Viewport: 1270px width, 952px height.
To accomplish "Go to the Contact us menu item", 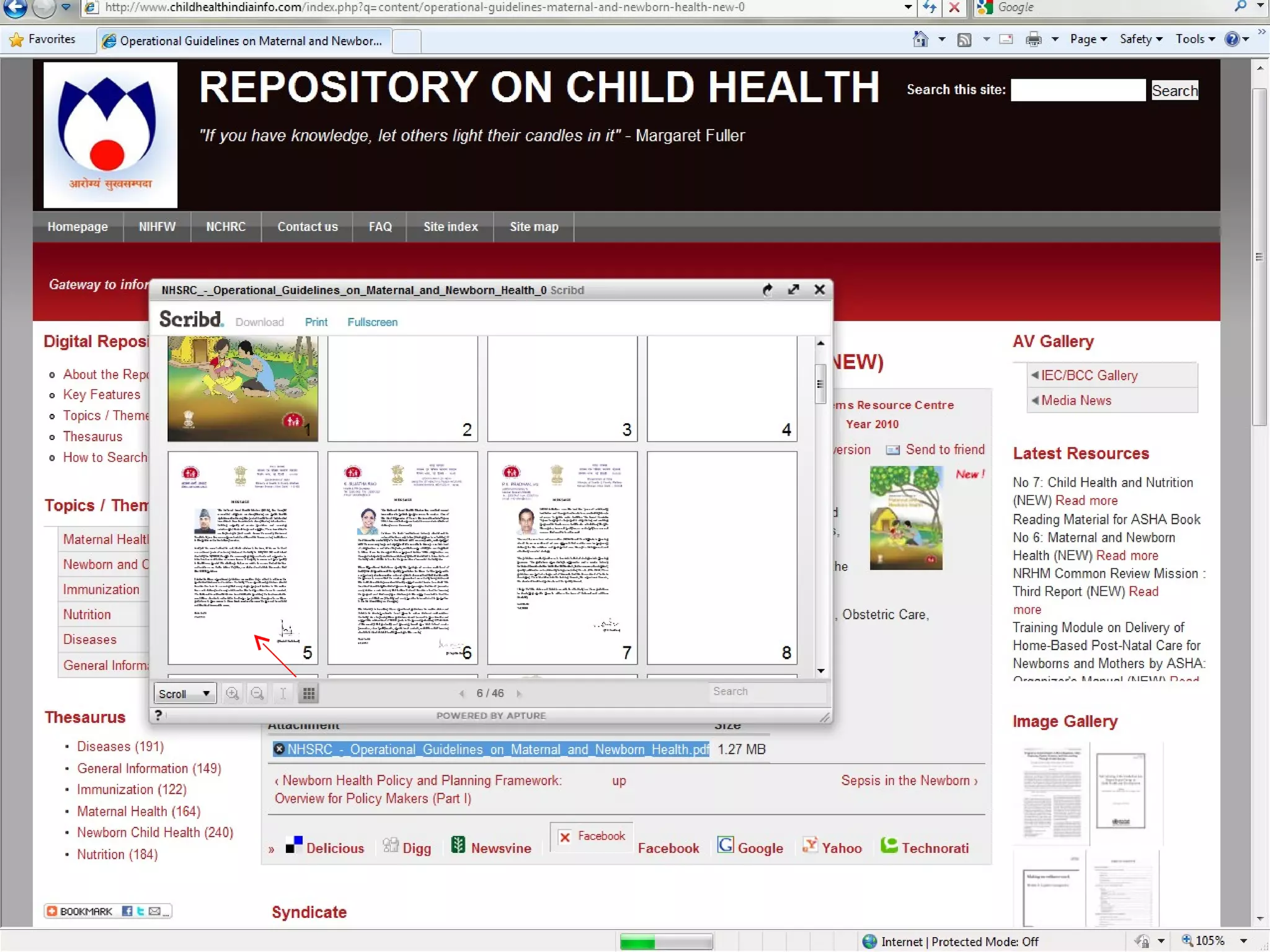I will pos(307,226).
